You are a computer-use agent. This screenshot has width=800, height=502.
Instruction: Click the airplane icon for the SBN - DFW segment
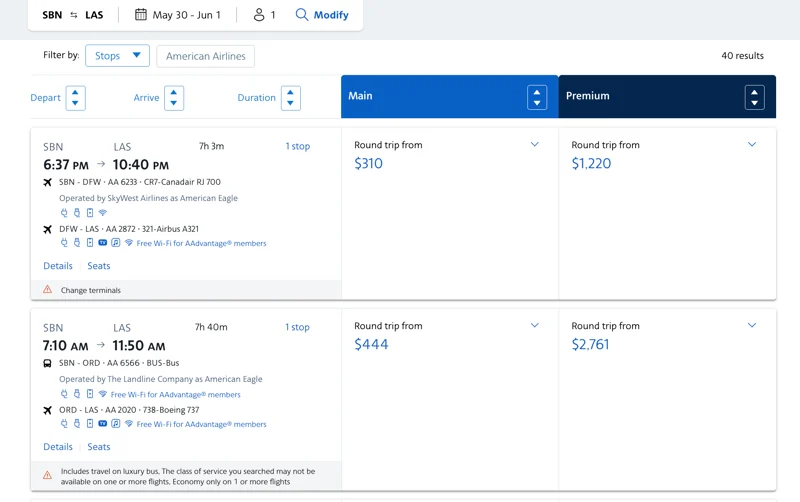point(47,182)
